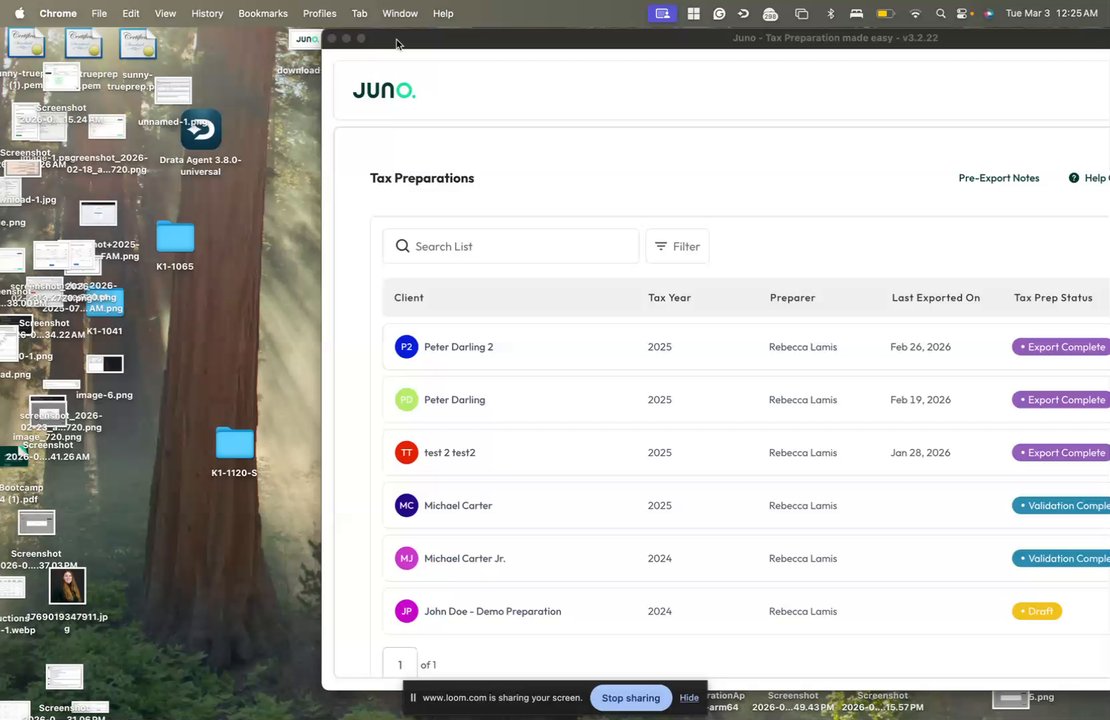Image resolution: width=1110 pixels, height=720 pixels.
Task: Select the unnamed-1.png desktop file
Action: (x=173, y=91)
